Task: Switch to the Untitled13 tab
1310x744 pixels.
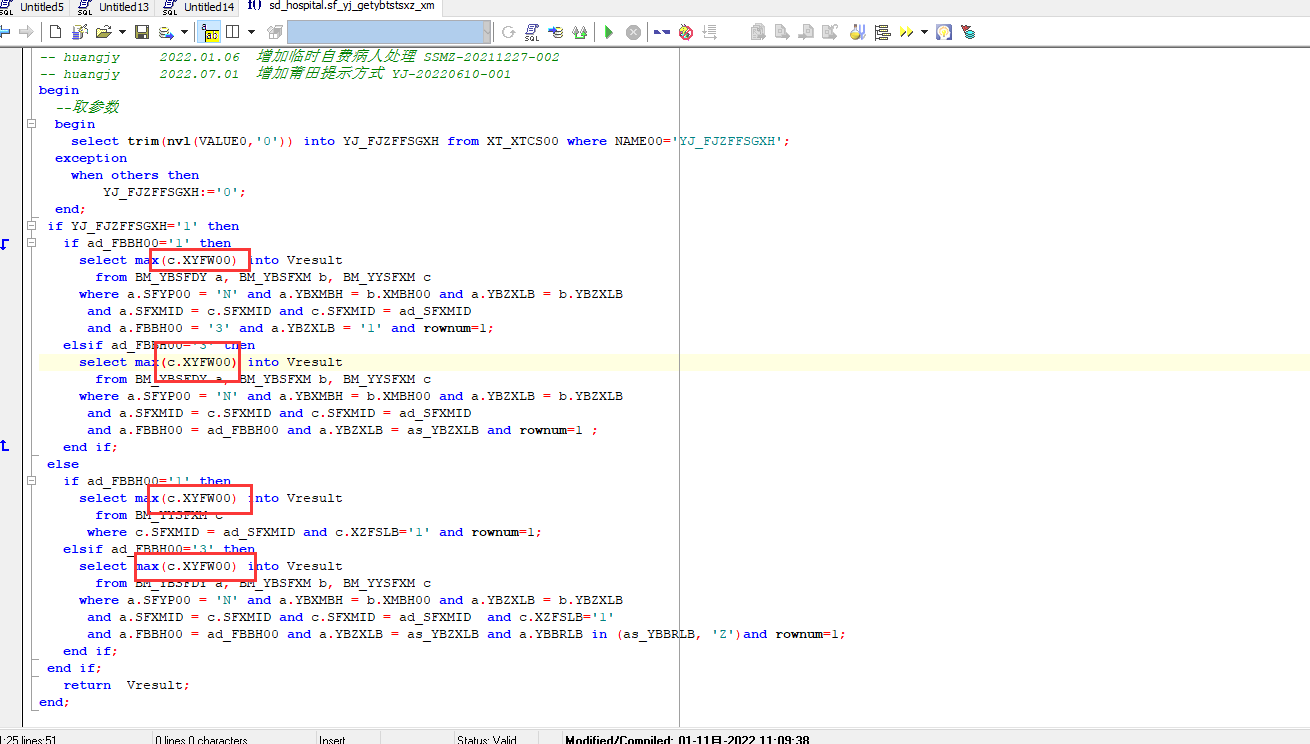Action: pos(123,7)
